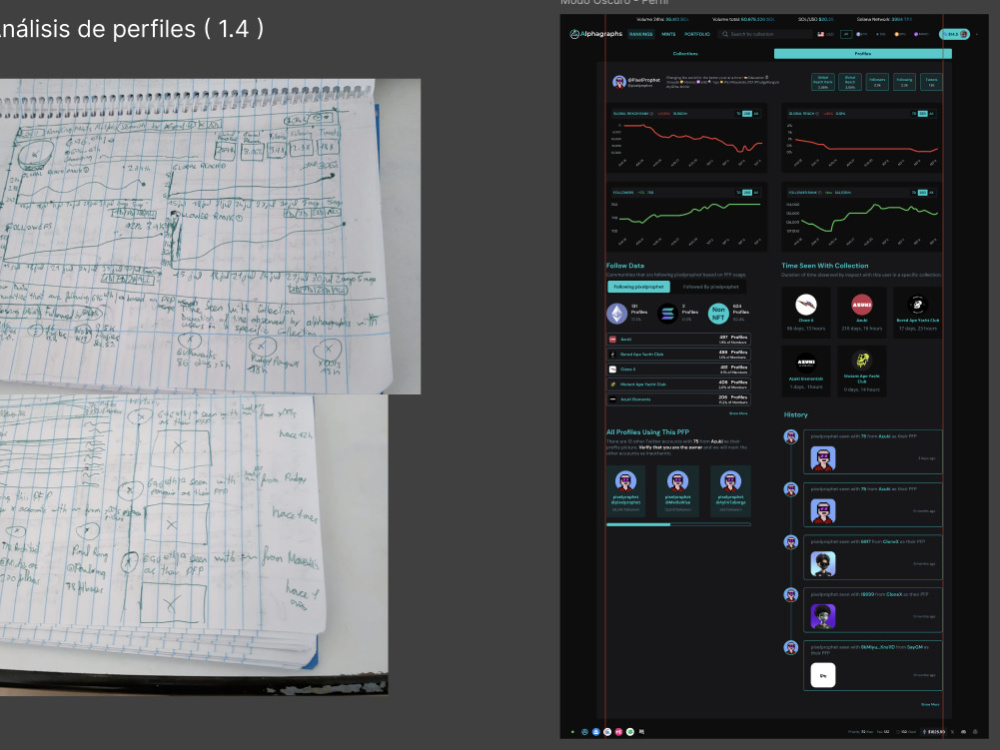Click info icon next to Follower Rank title
Image resolution: width=1000 pixels, height=750 pixels.
pyautogui.click(x=820, y=192)
